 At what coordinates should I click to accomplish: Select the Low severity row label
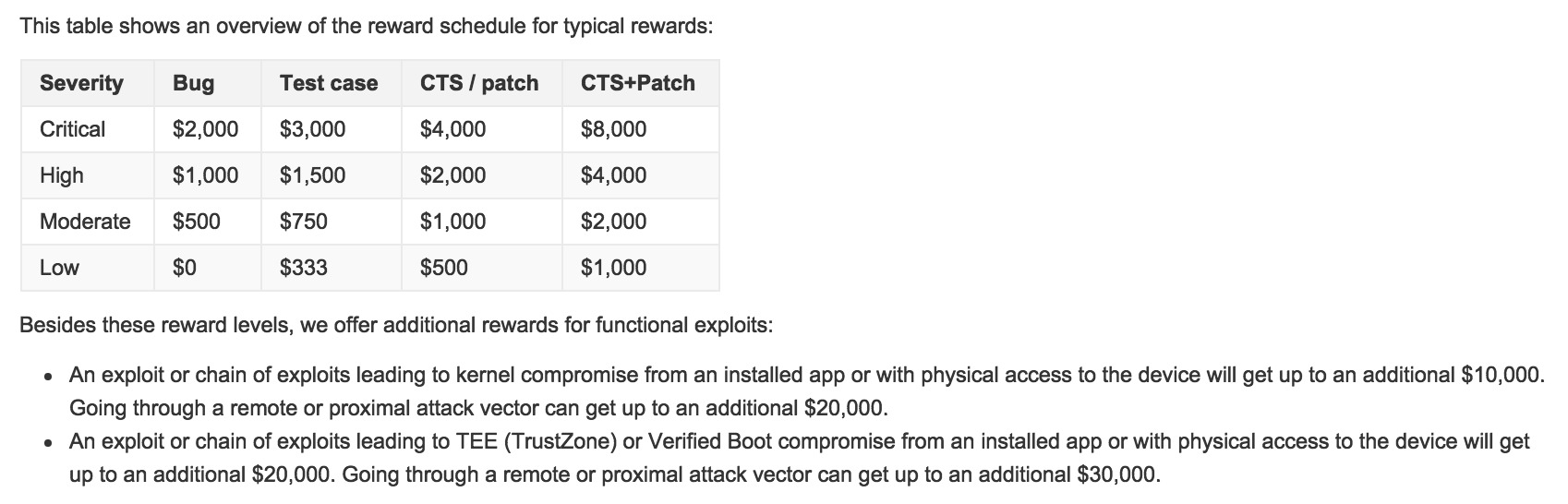(x=59, y=268)
